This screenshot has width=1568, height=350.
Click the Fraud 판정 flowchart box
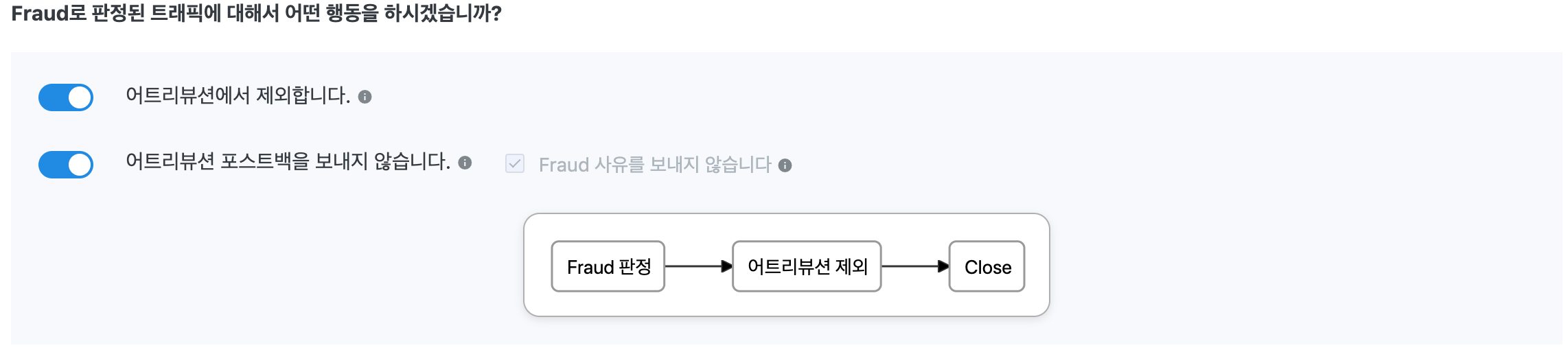tap(608, 266)
